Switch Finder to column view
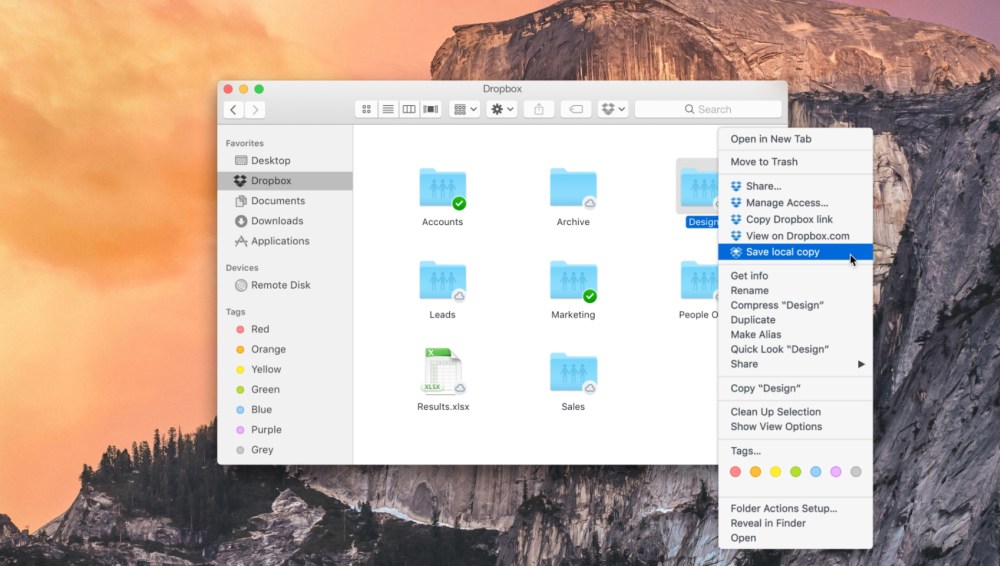Screen dimensions: 1000x566 click(409, 109)
